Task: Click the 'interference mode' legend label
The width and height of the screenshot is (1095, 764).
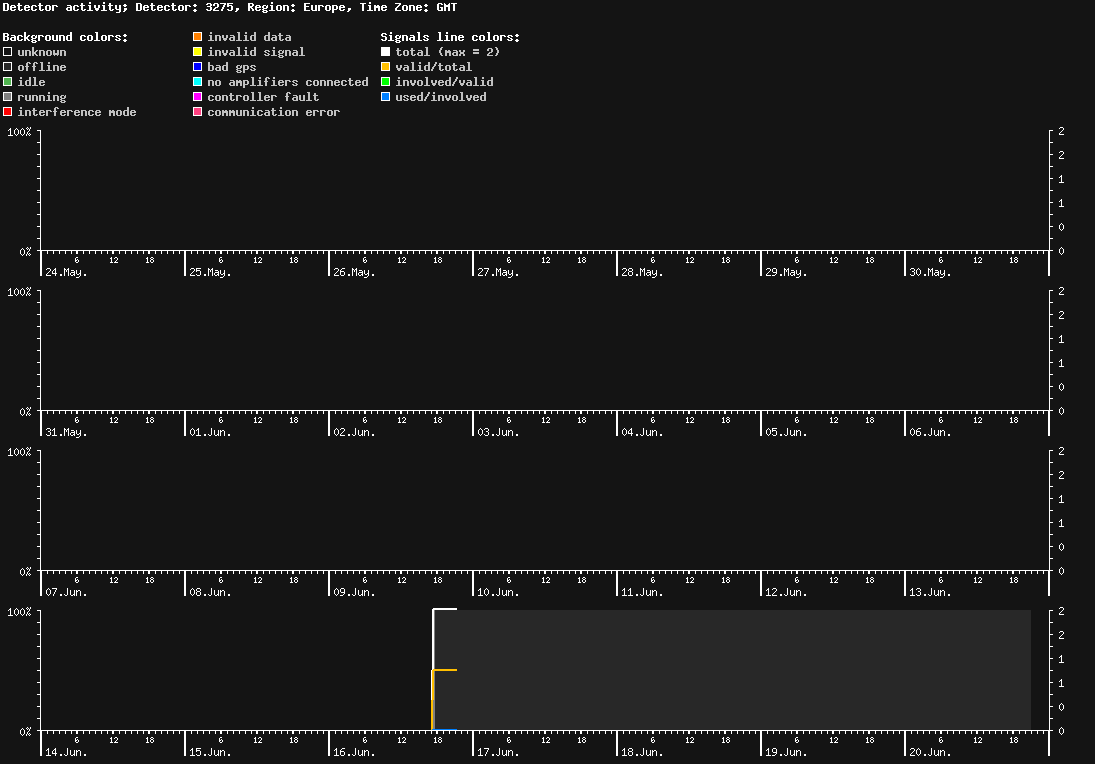Action: point(77,112)
